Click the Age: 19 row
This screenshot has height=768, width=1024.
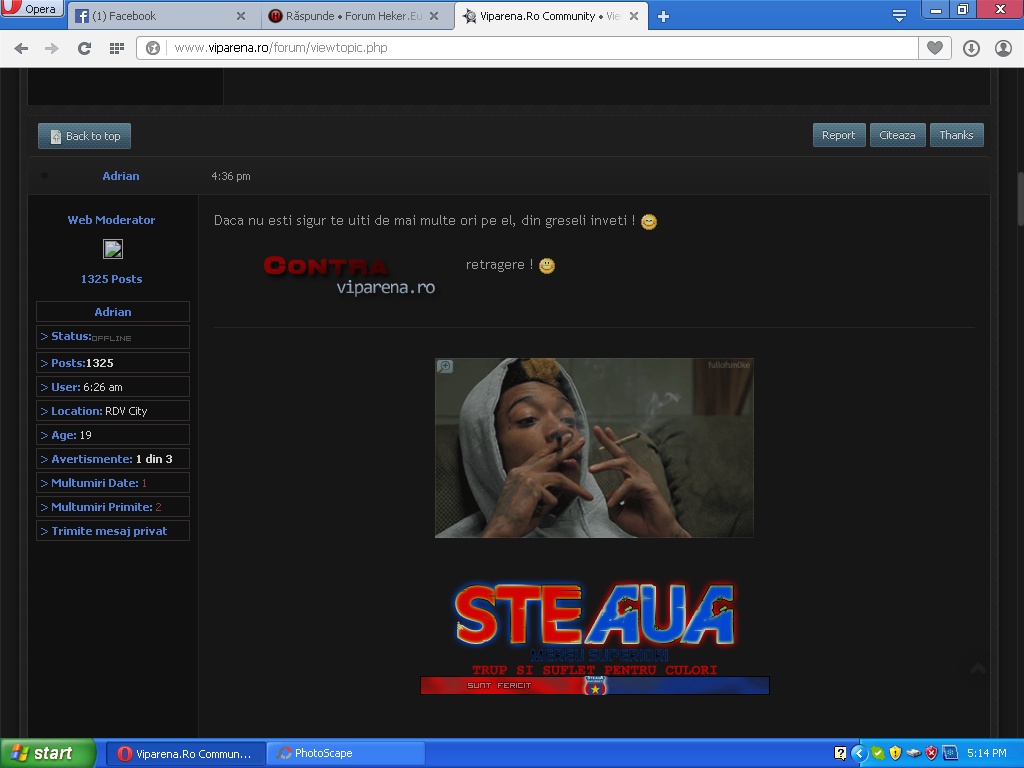113,435
